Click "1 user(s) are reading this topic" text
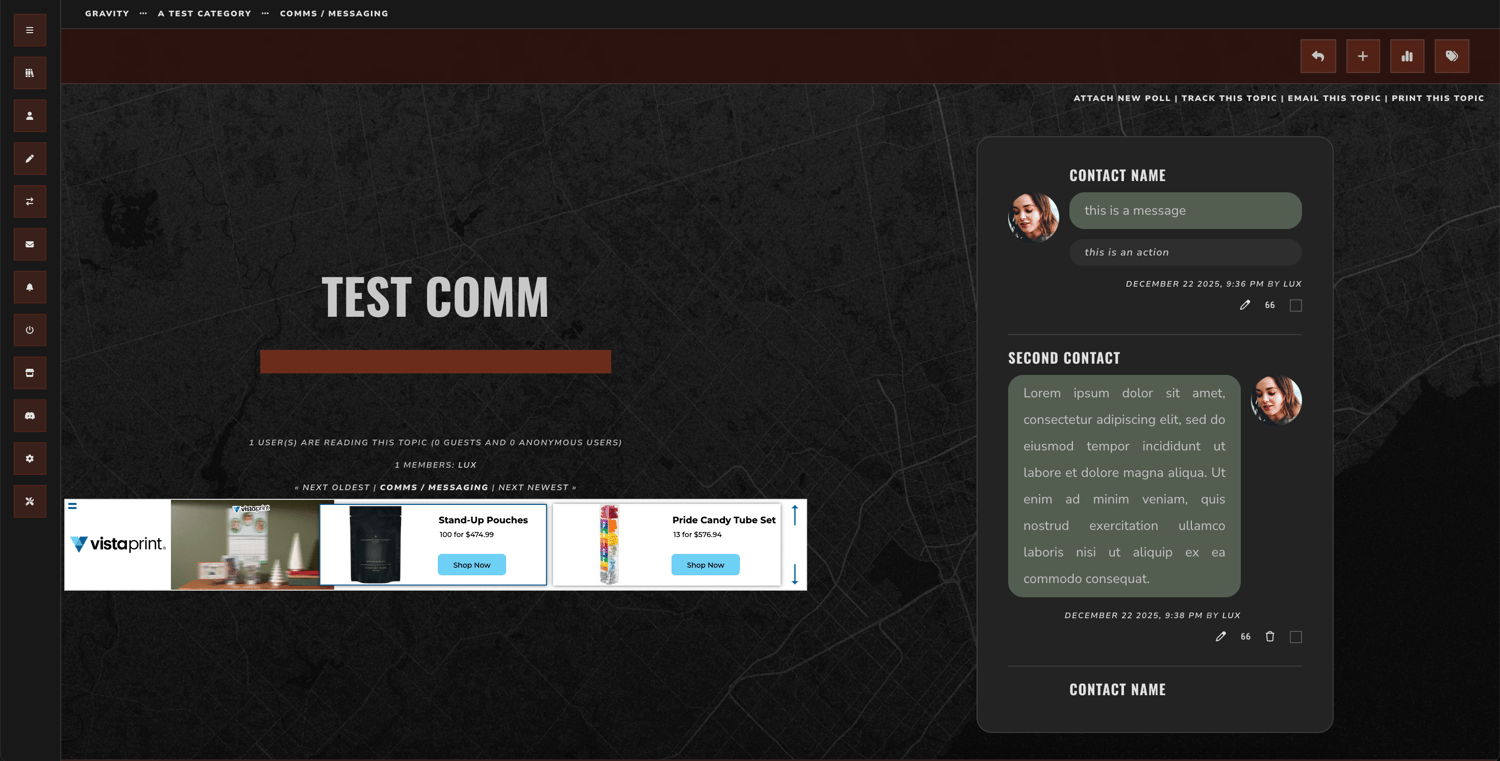Viewport: 1500px width, 761px height. [x=339, y=442]
